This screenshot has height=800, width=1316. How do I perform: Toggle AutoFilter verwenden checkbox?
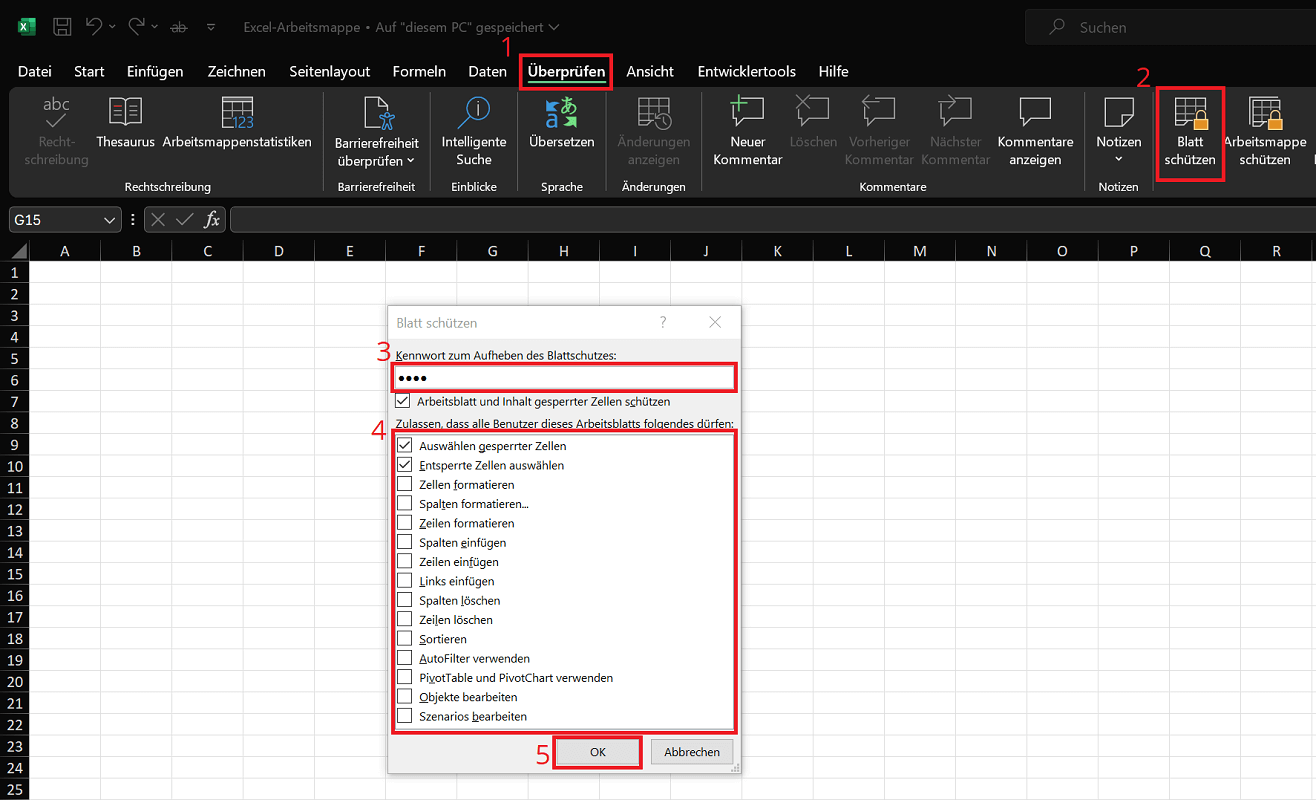click(405, 658)
